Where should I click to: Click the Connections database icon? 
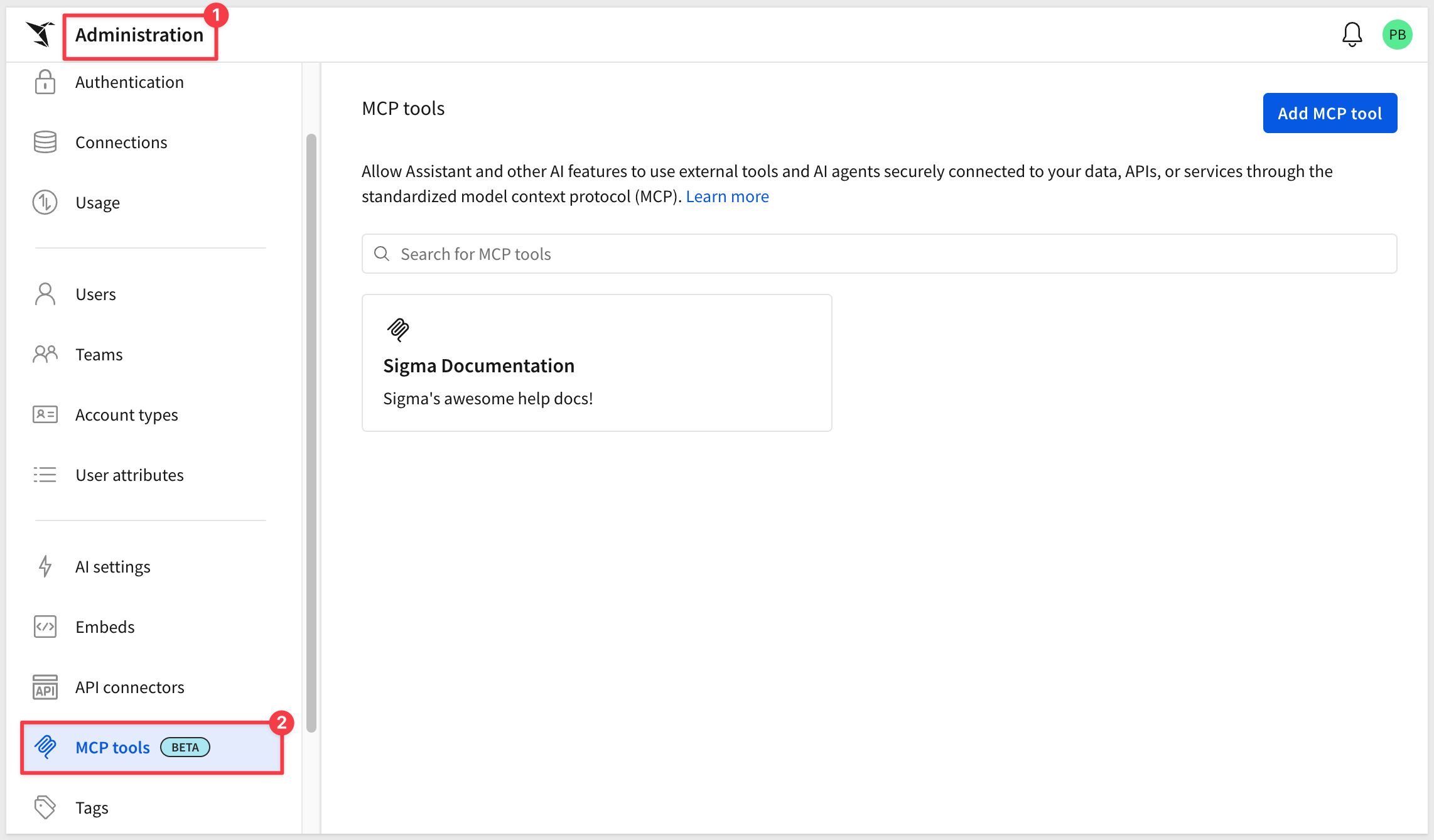point(45,143)
